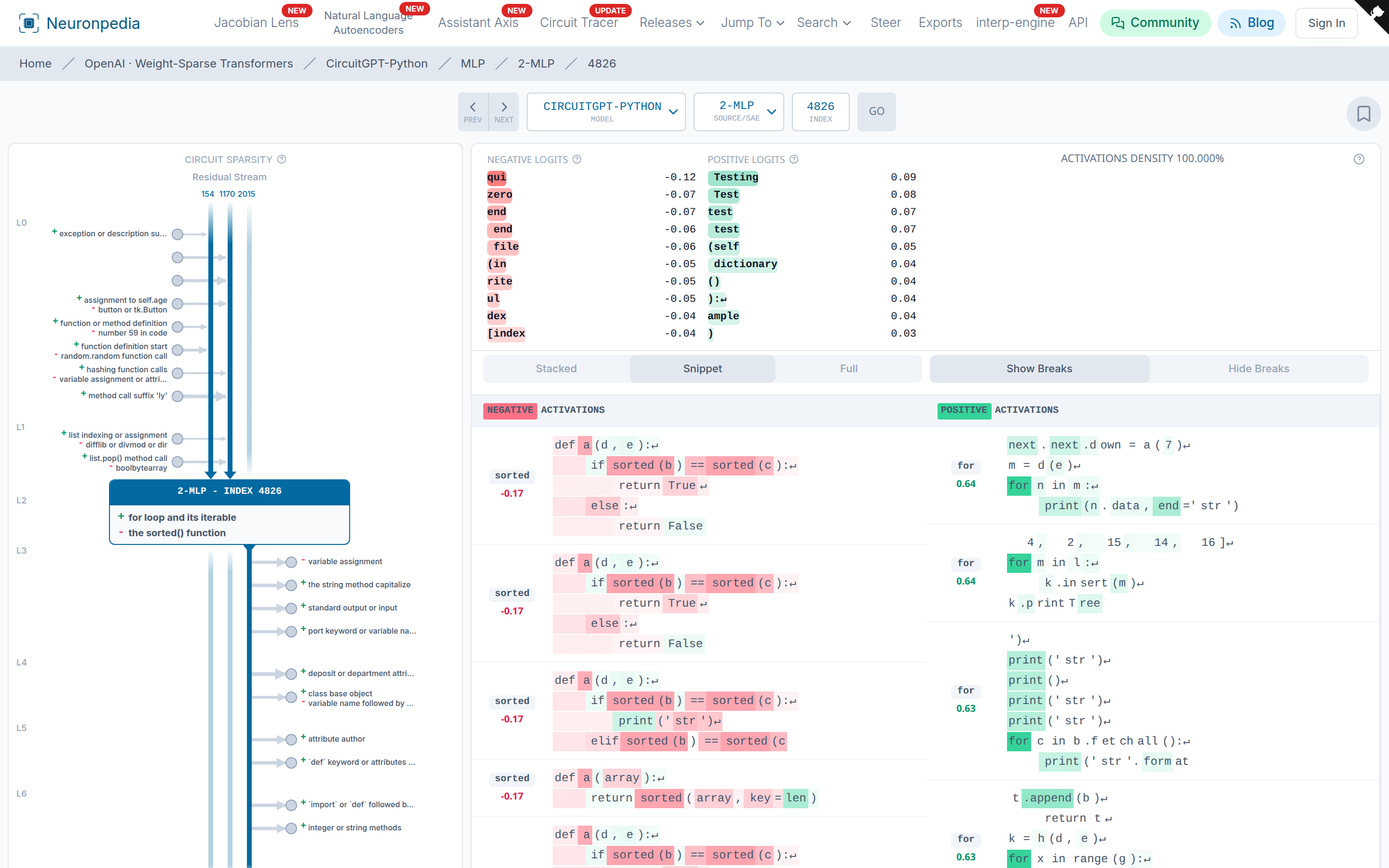Switch activations view to Stacked

[x=556, y=368]
